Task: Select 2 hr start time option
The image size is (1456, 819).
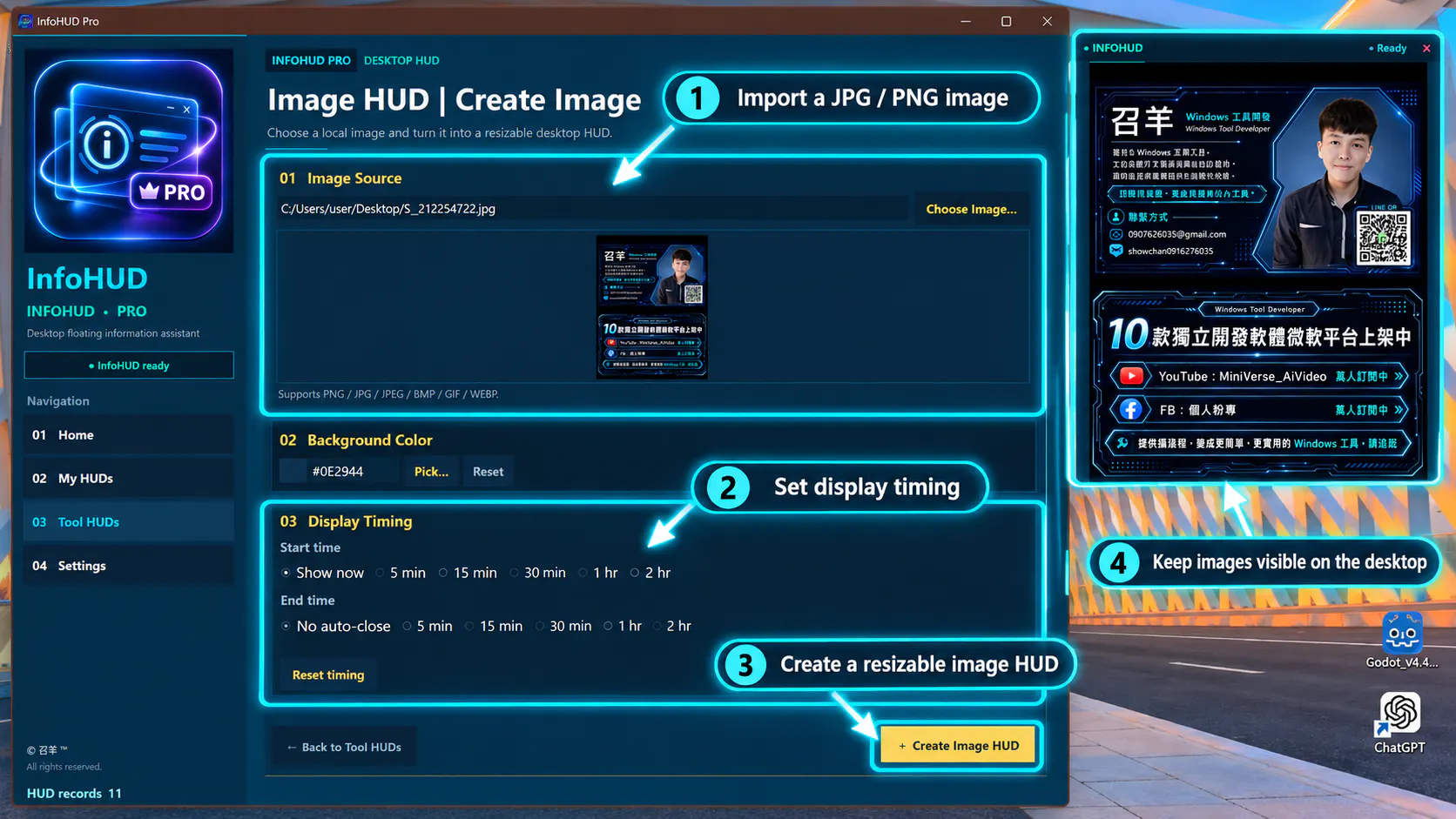Action: tap(650, 573)
